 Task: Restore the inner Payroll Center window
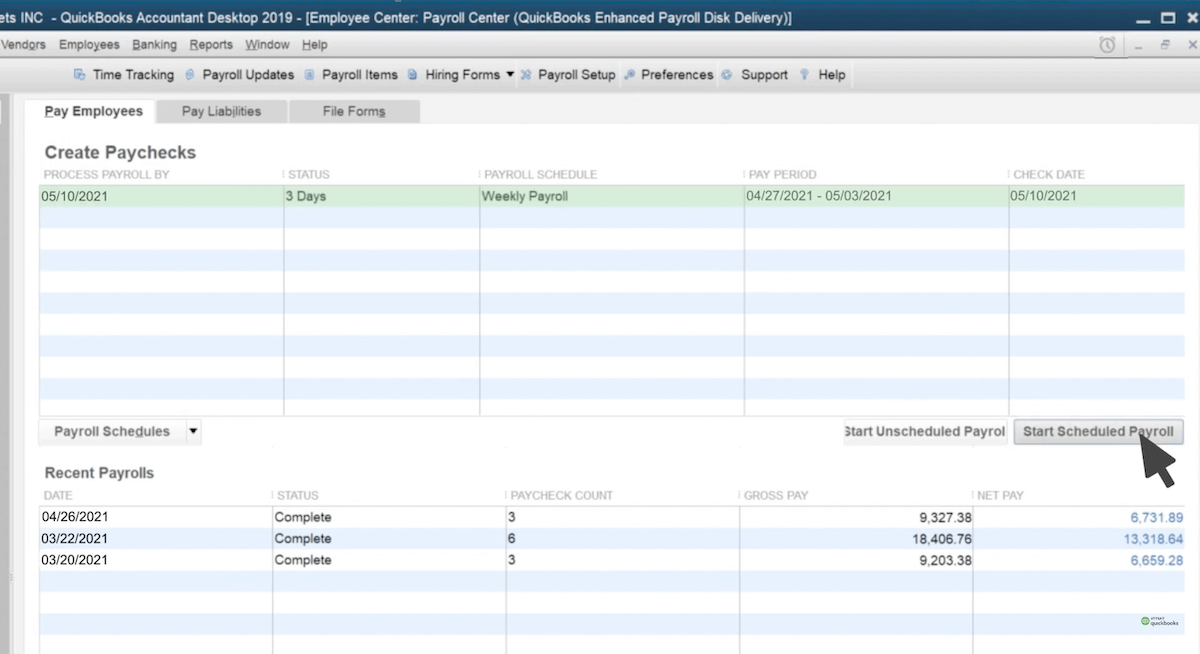coord(1165,45)
